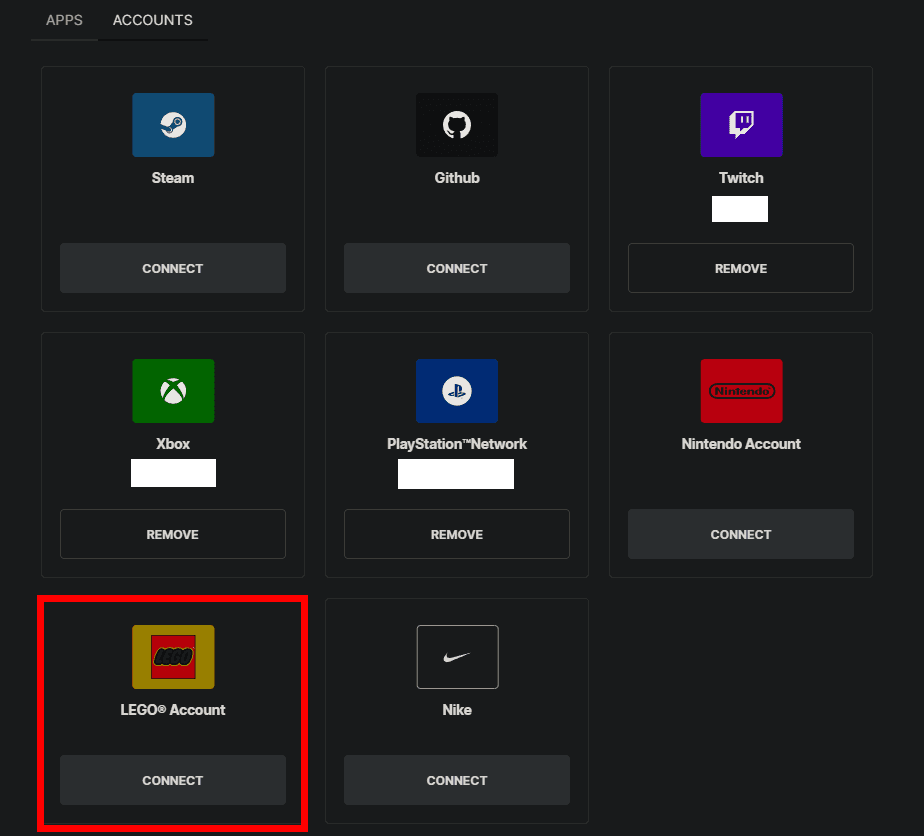Connect a Nintendo Account
Viewport: 924px width, 836px height.
click(x=741, y=534)
